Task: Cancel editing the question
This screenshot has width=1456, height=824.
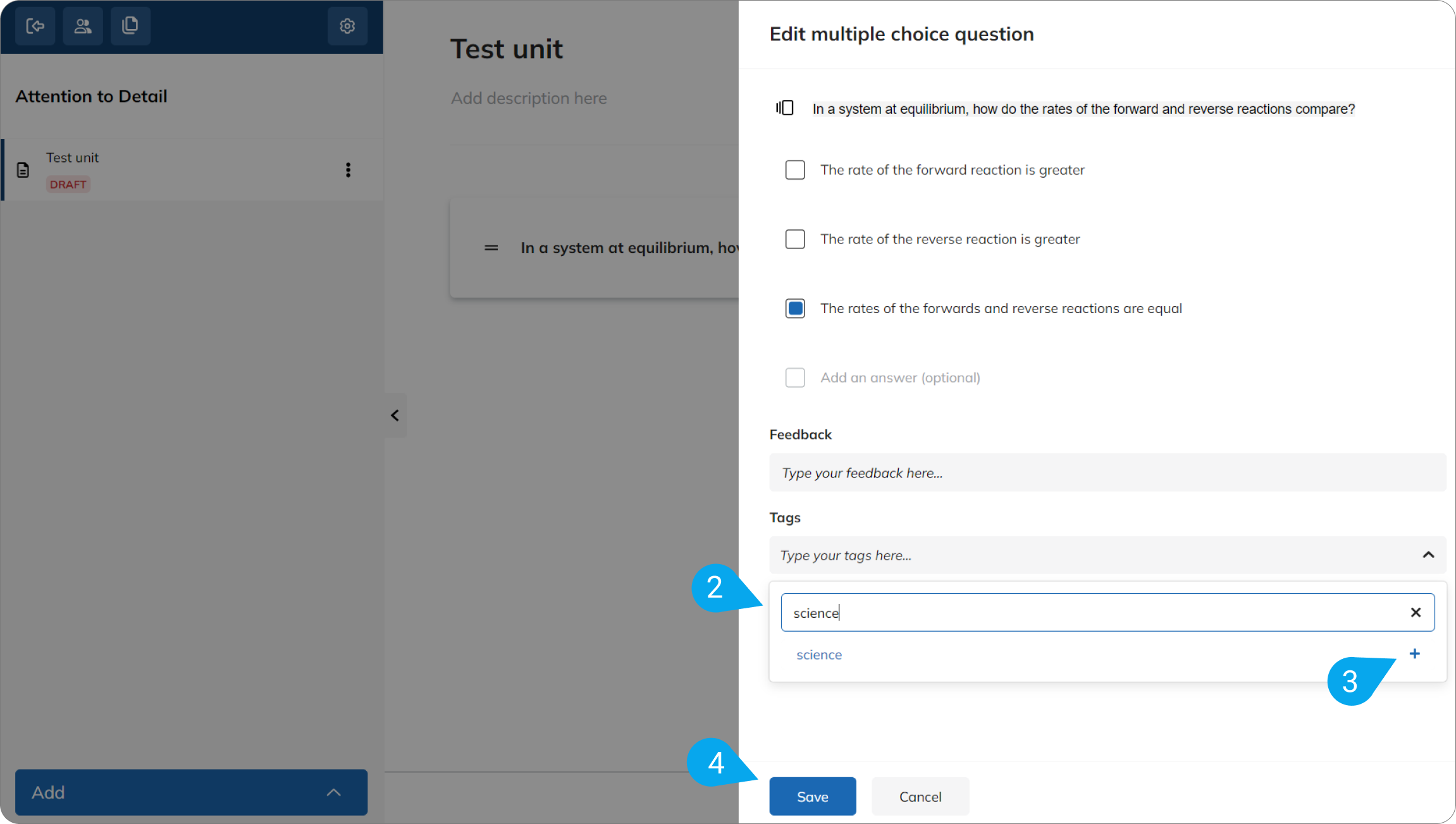Action: [920, 796]
